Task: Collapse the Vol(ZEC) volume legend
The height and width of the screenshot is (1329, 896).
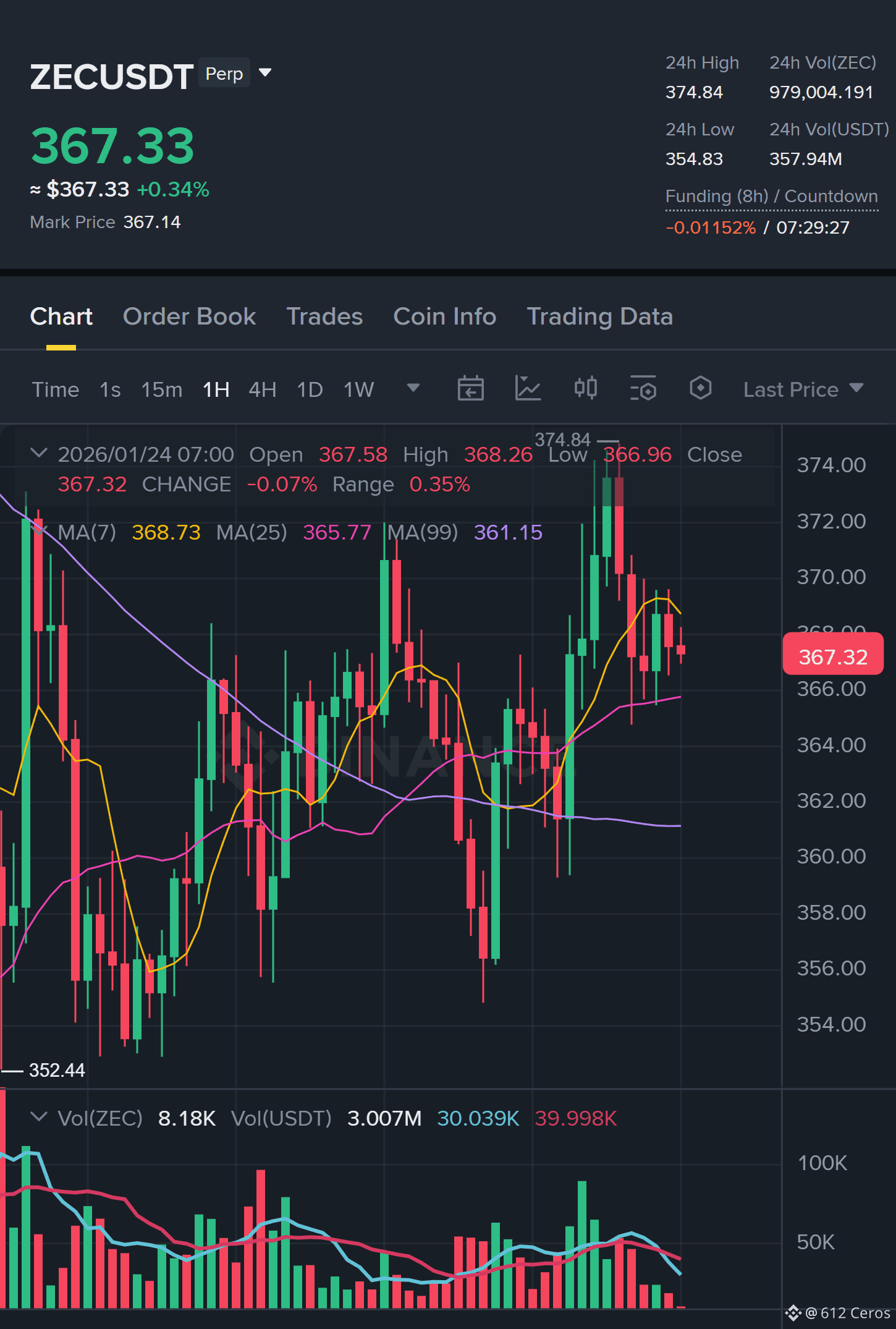Action: coord(39,1118)
